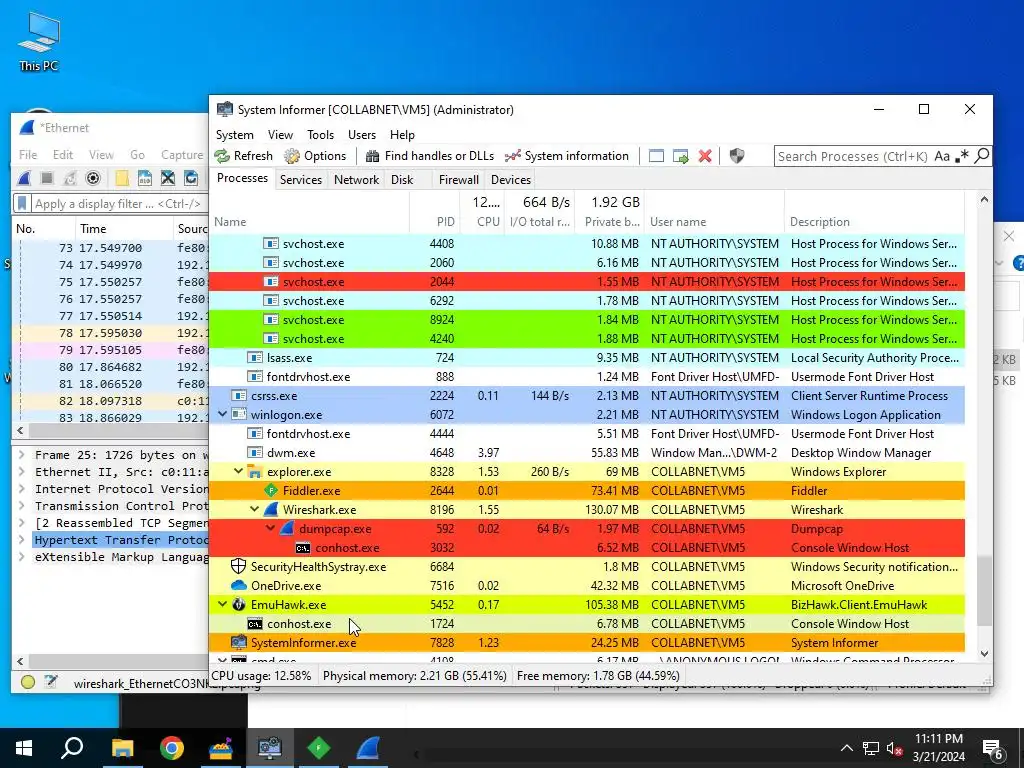Click the System Informer process list scrollbar thumb

coord(984,590)
